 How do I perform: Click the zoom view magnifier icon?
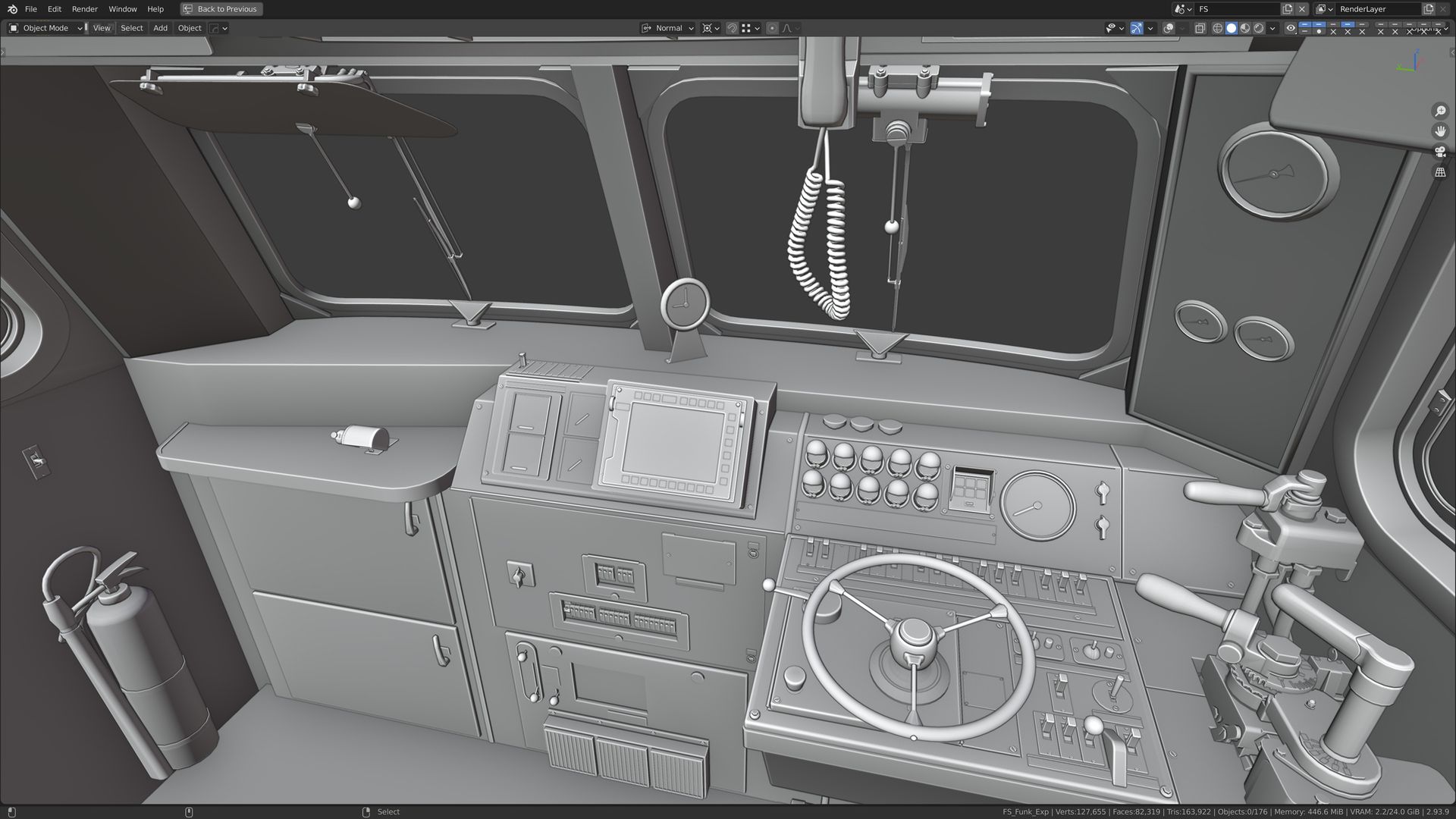[x=1440, y=111]
